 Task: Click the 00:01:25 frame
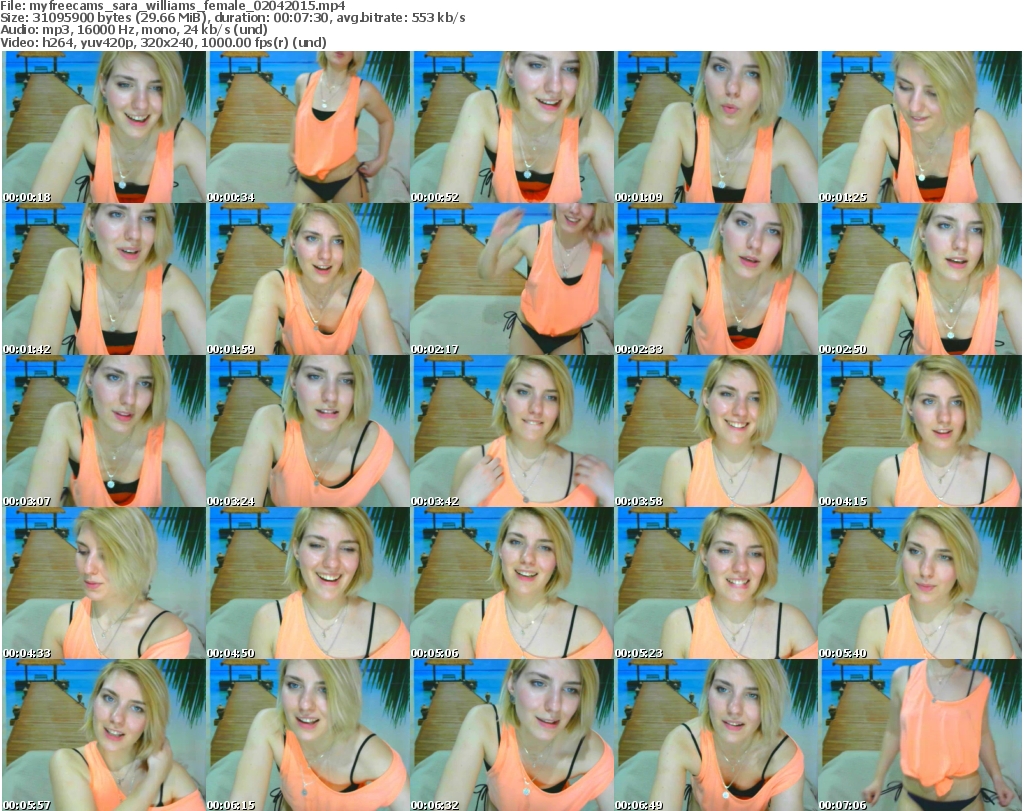(x=920, y=127)
